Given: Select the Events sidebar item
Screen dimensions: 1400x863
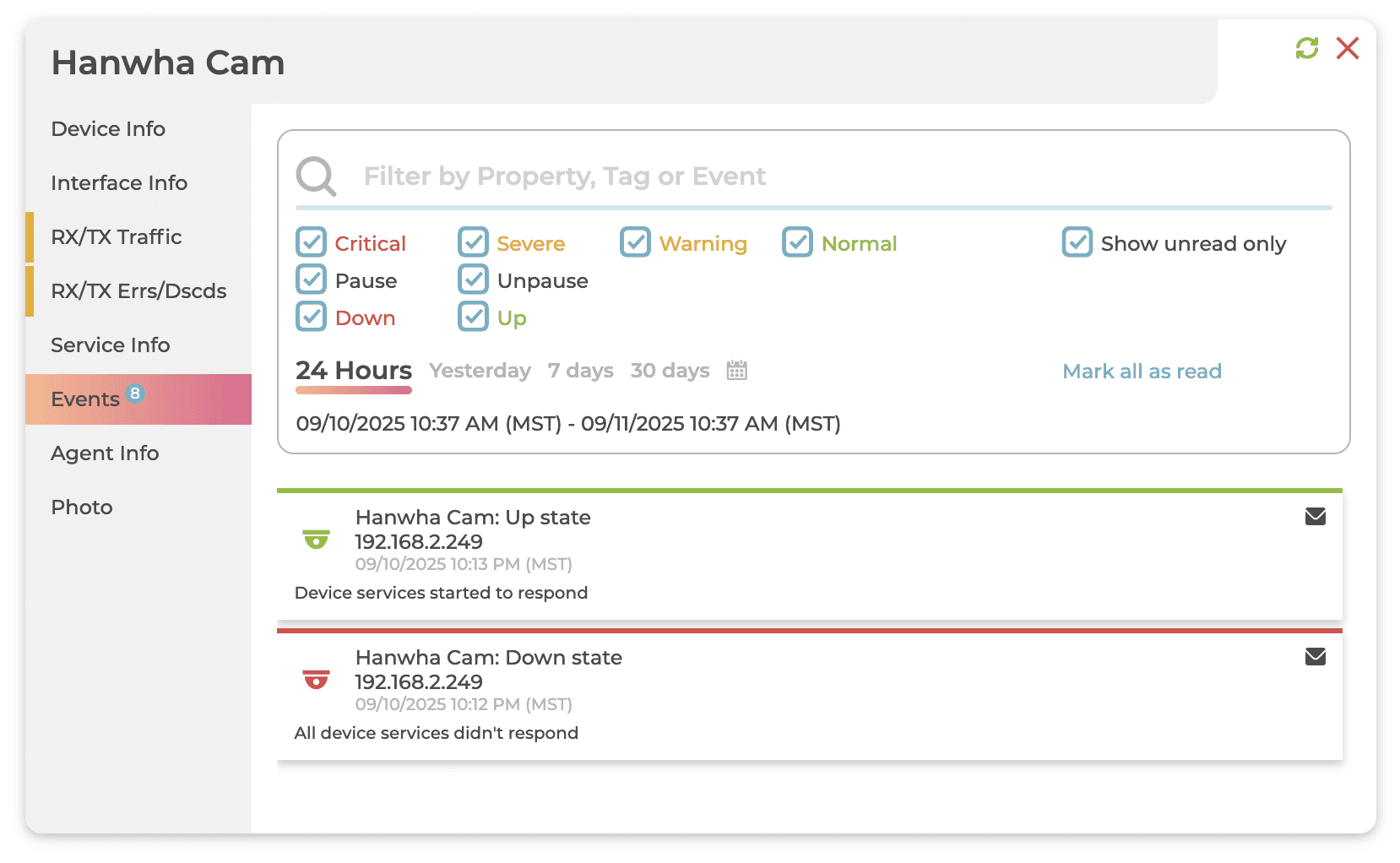Looking at the screenshot, I should pyautogui.click(x=138, y=399).
